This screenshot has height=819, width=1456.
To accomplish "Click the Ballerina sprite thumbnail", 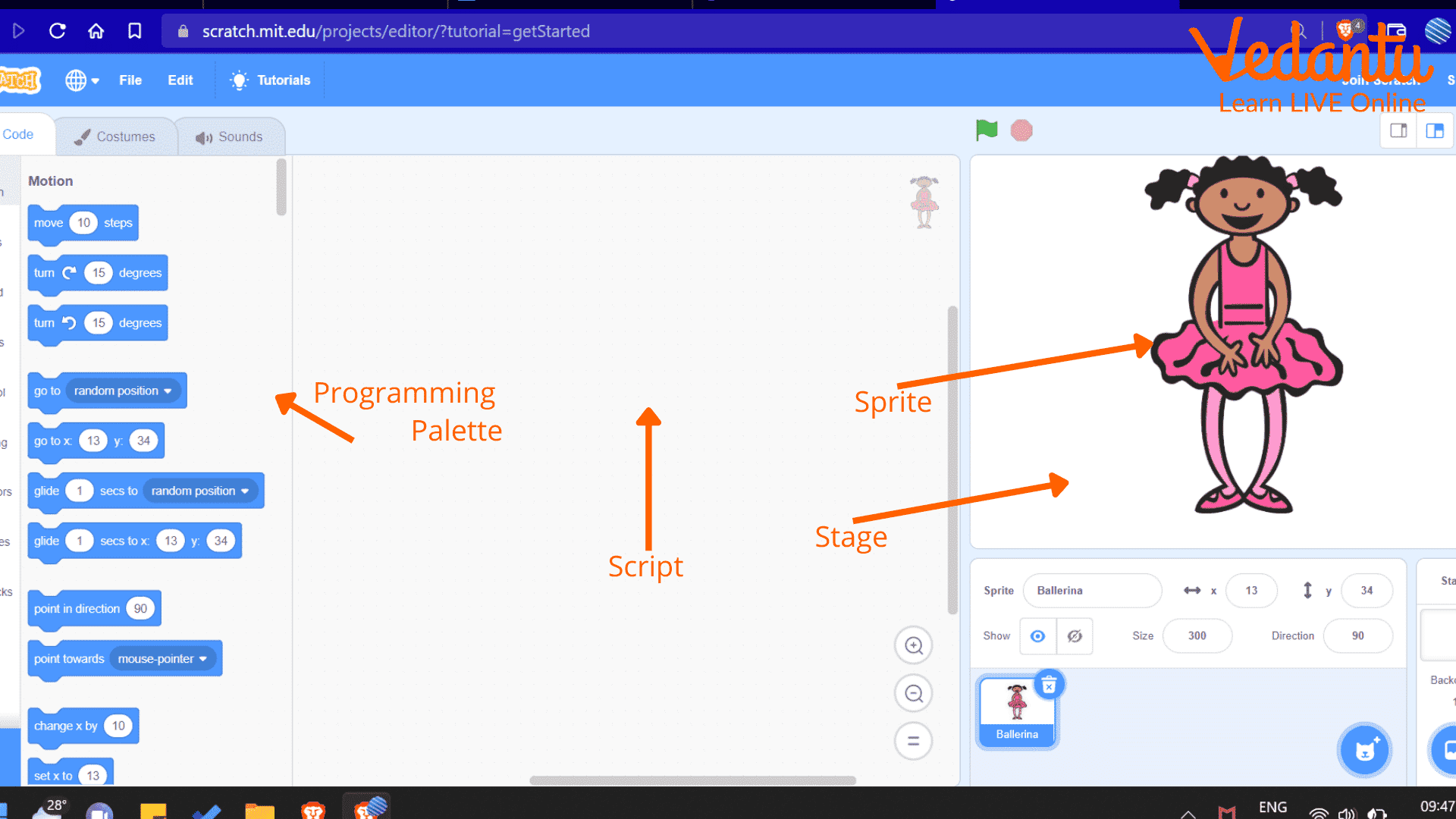I will click(x=1016, y=707).
